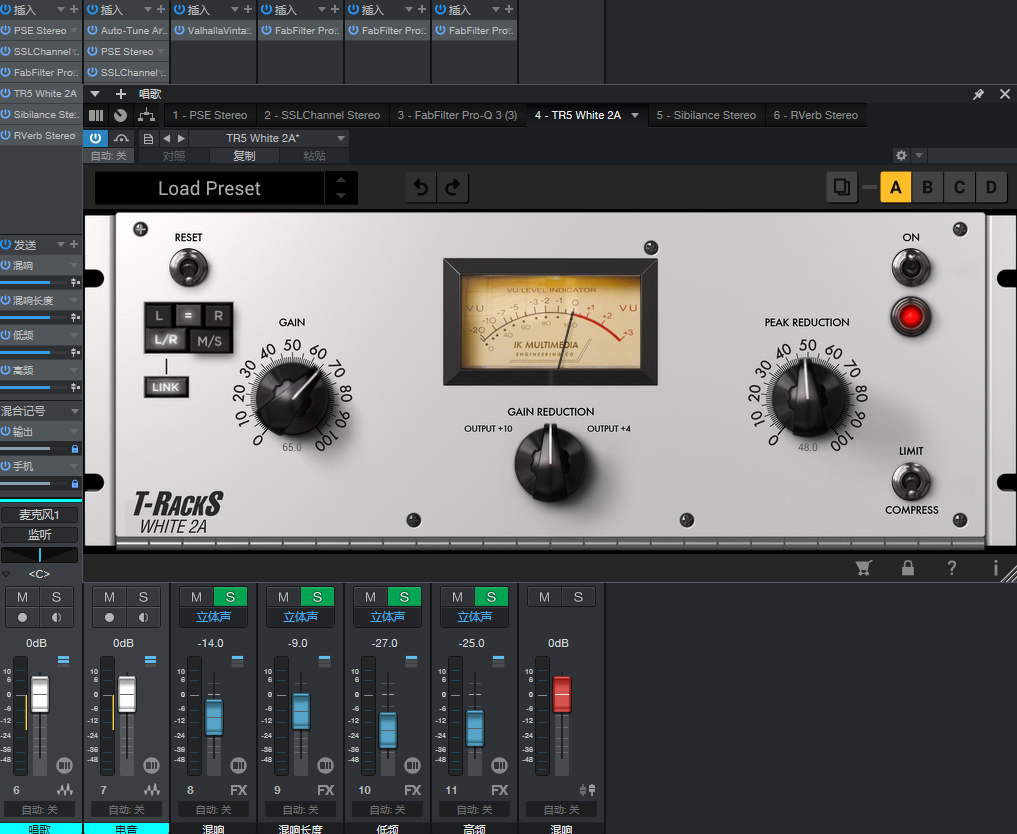The width and height of the screenshot is (1017, 834).
Task: Flip the LIMIT/COMPRESS switch
Action: point(911,481)
